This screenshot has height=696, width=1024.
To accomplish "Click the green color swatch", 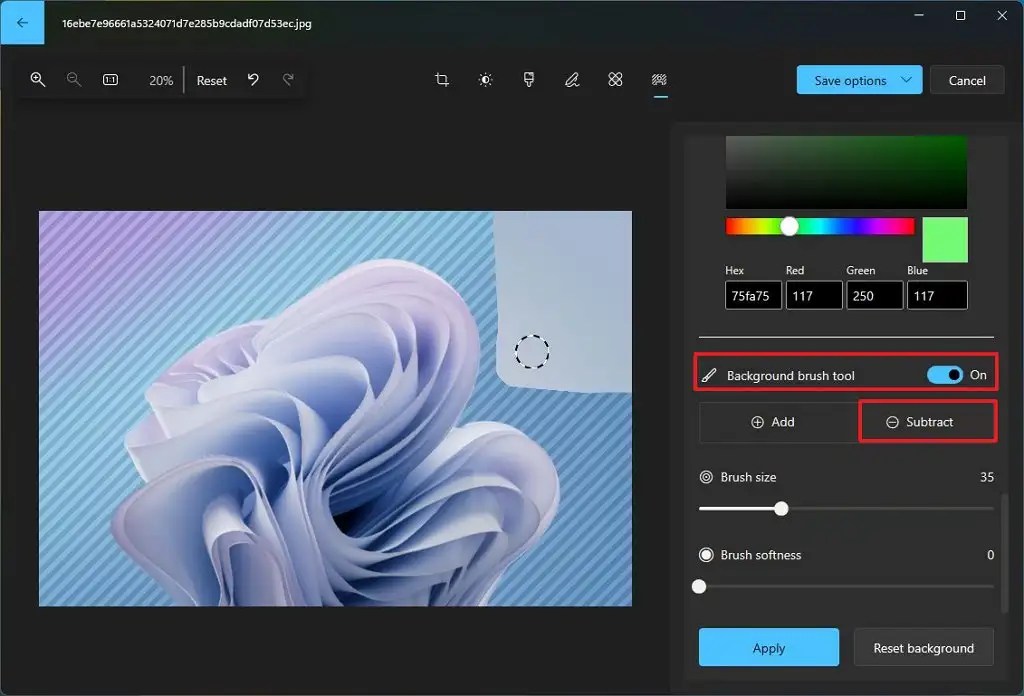I will [944, 240].
